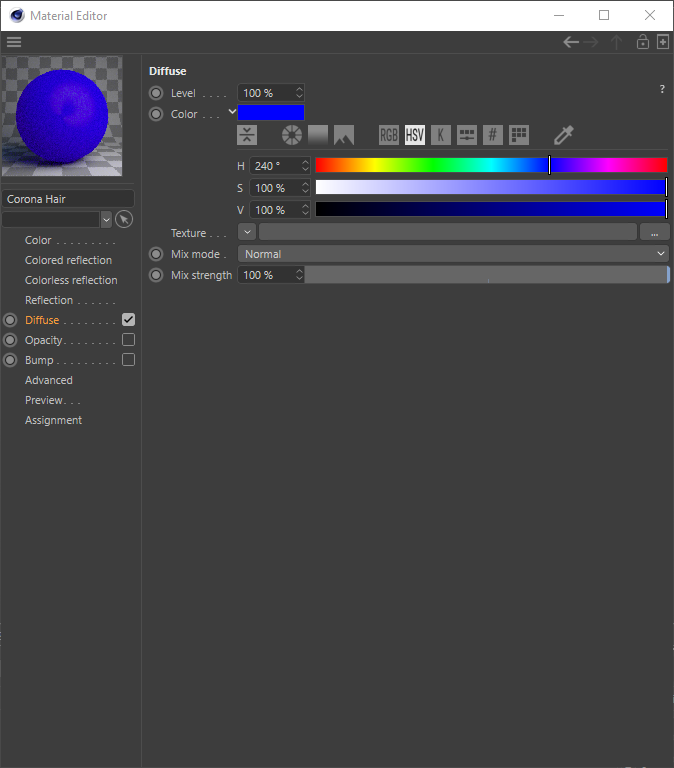This screenshot has height=768, width=674.
Task: Open the Preview settings page
Action: coord(45,401)
